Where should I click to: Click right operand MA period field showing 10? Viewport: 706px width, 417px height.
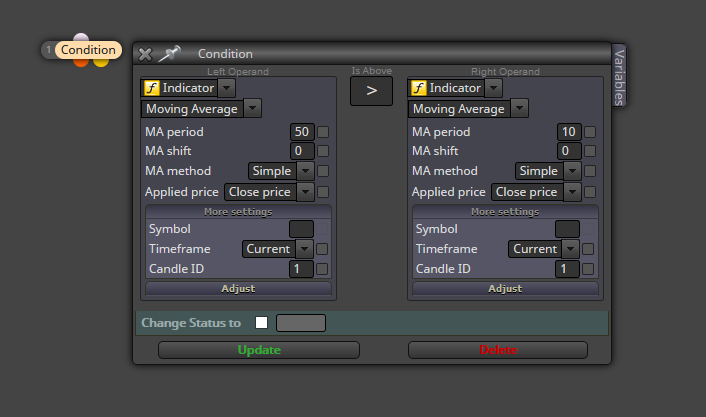569,131
